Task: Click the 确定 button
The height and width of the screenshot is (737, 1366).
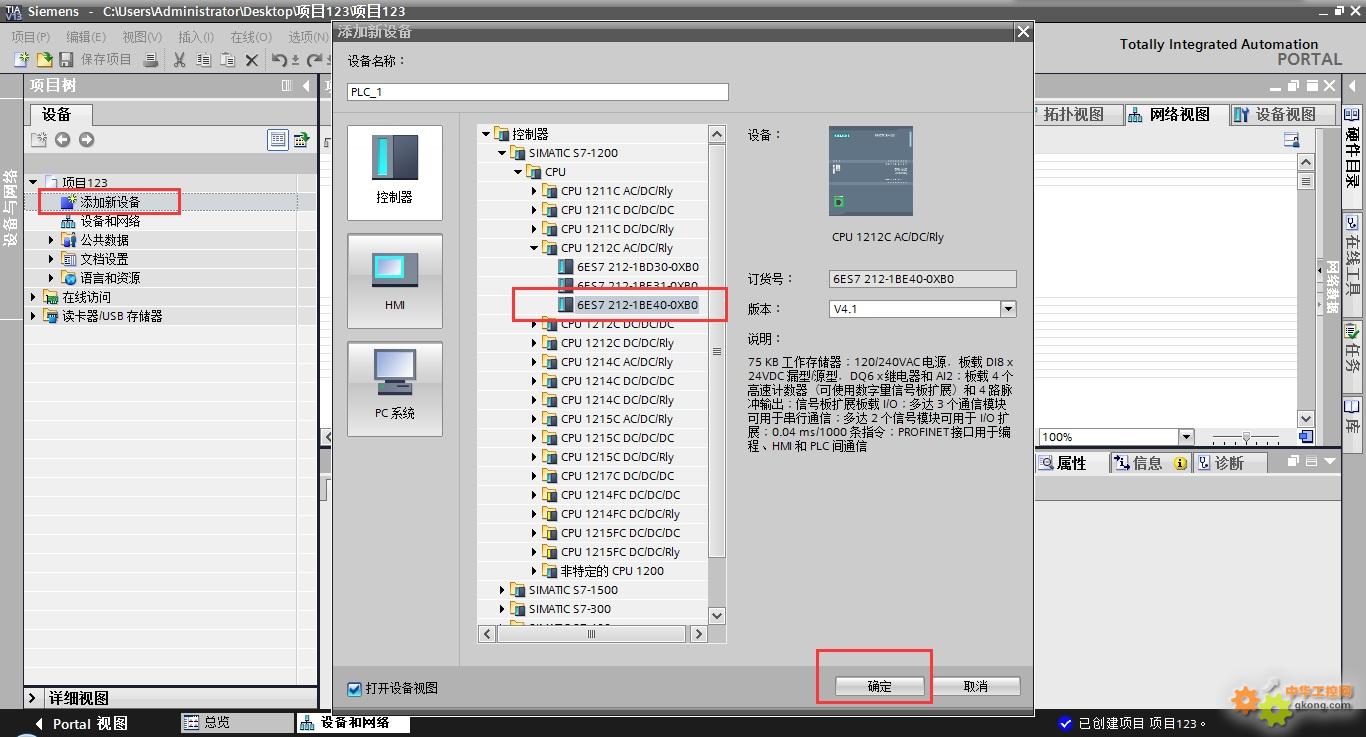Action: 879,686
